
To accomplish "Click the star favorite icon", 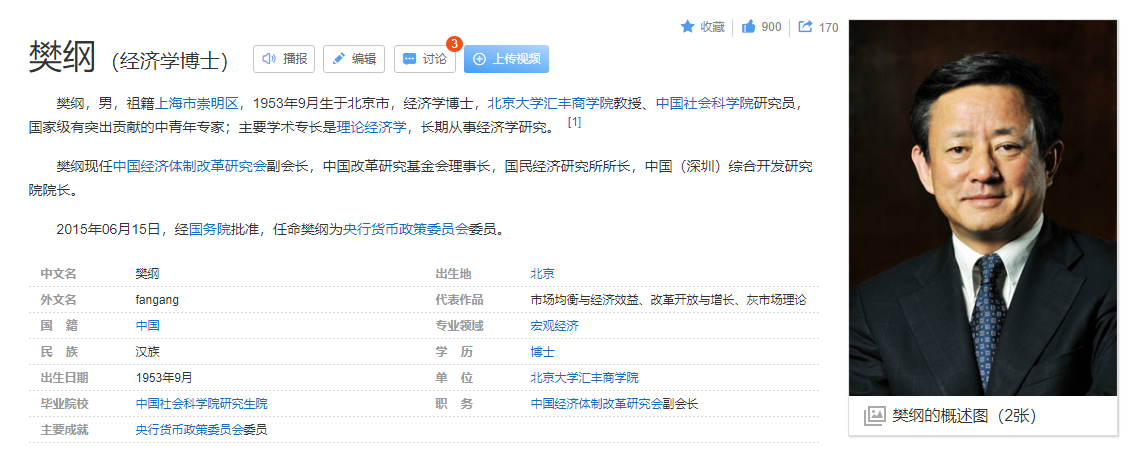I will 688,27.
